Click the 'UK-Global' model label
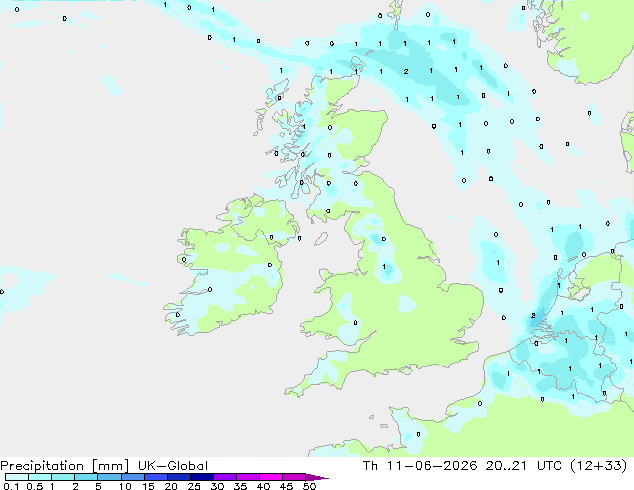The image size is (634, 490). pos(173,466)
